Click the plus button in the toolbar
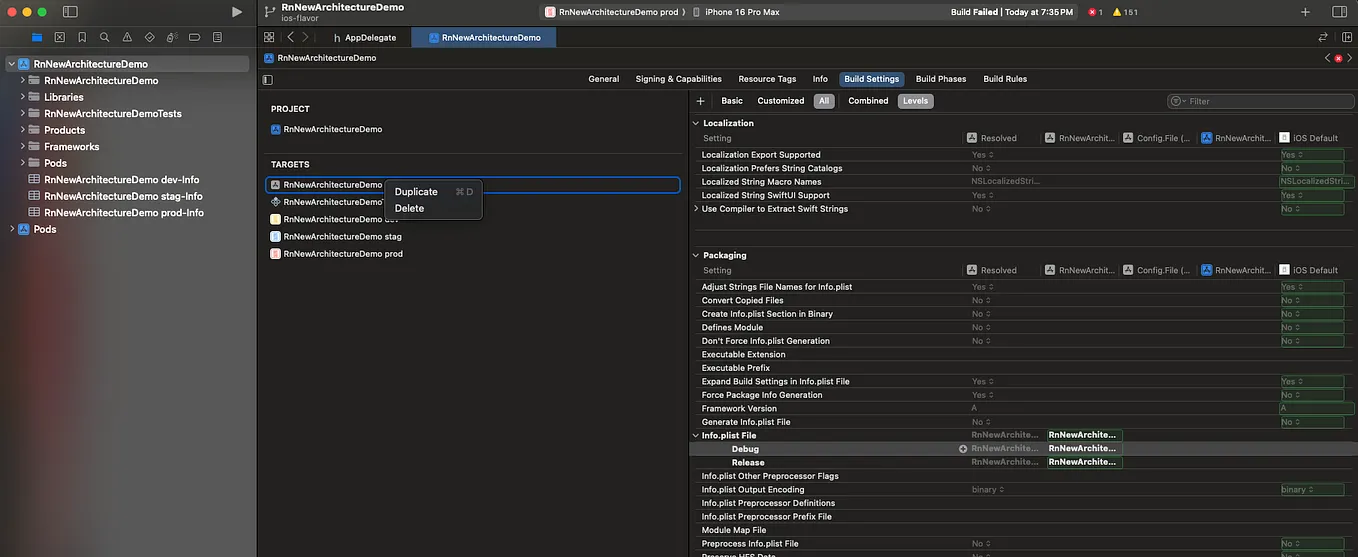The height and width of the screenshot is (557, 1358). click(x=1305, y=12)
